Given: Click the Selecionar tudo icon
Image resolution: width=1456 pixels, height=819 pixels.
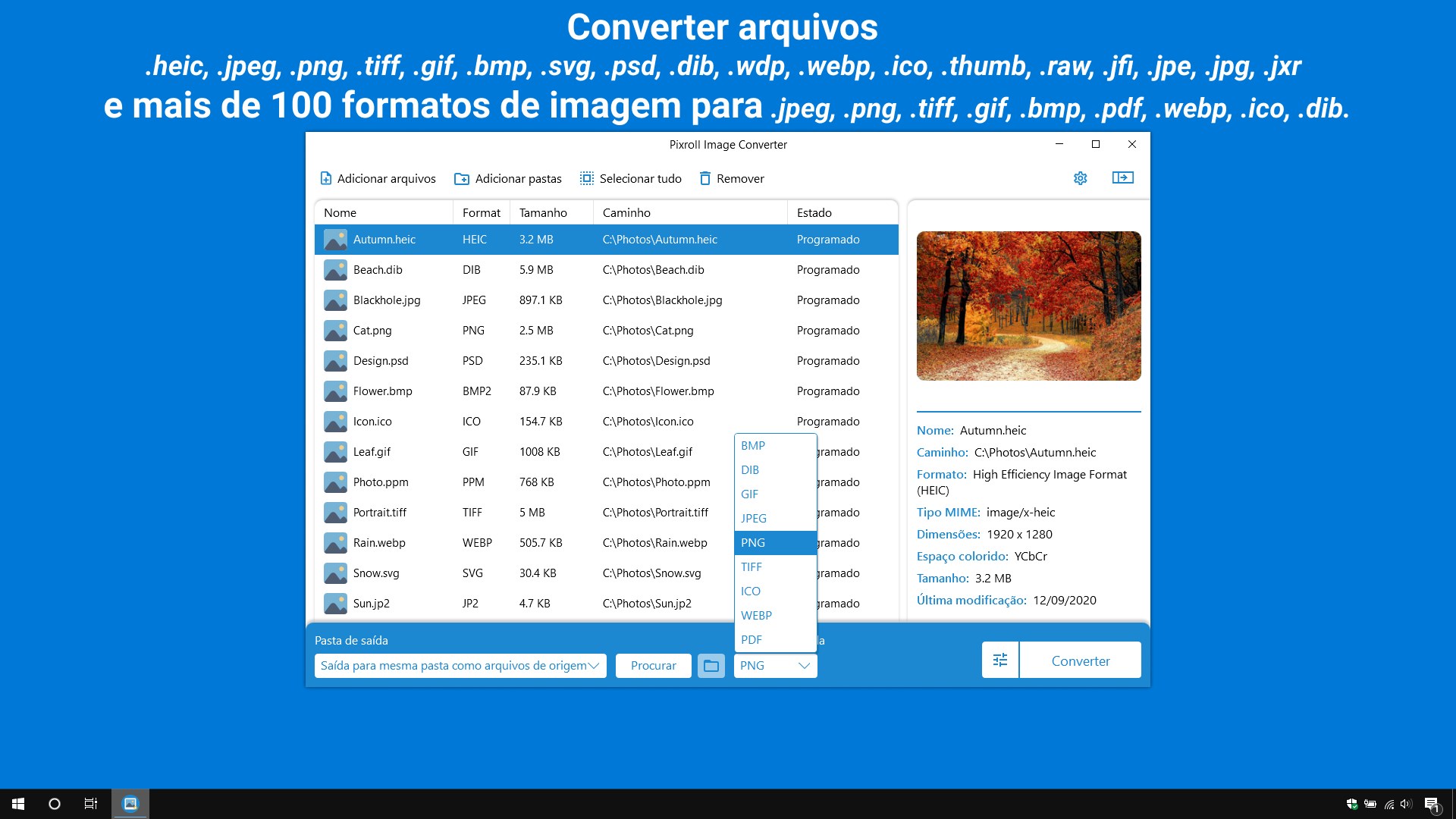Looking at the screenshot, I should (x=587, y=178).
